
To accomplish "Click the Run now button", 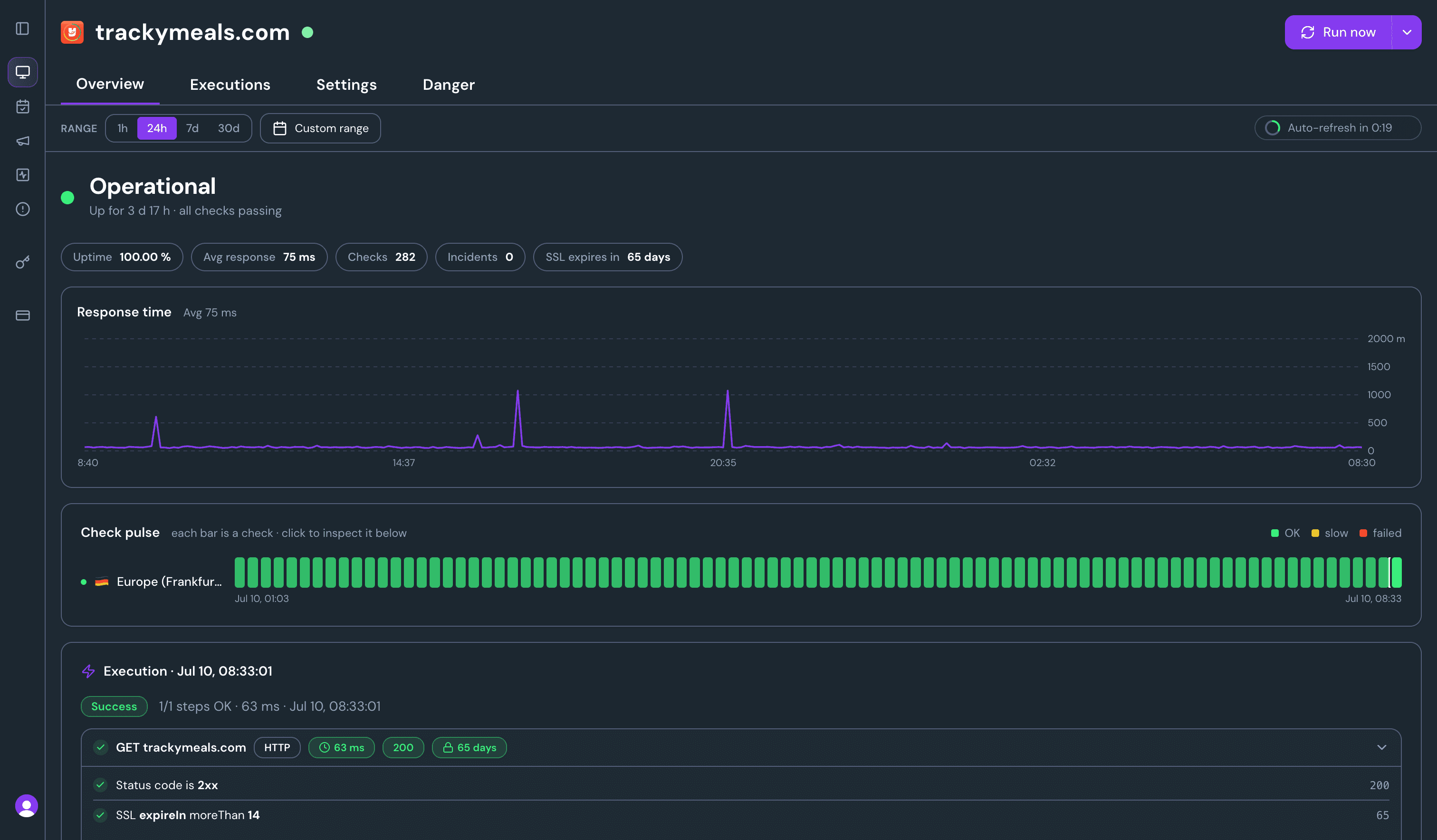I will [1338, 32].
